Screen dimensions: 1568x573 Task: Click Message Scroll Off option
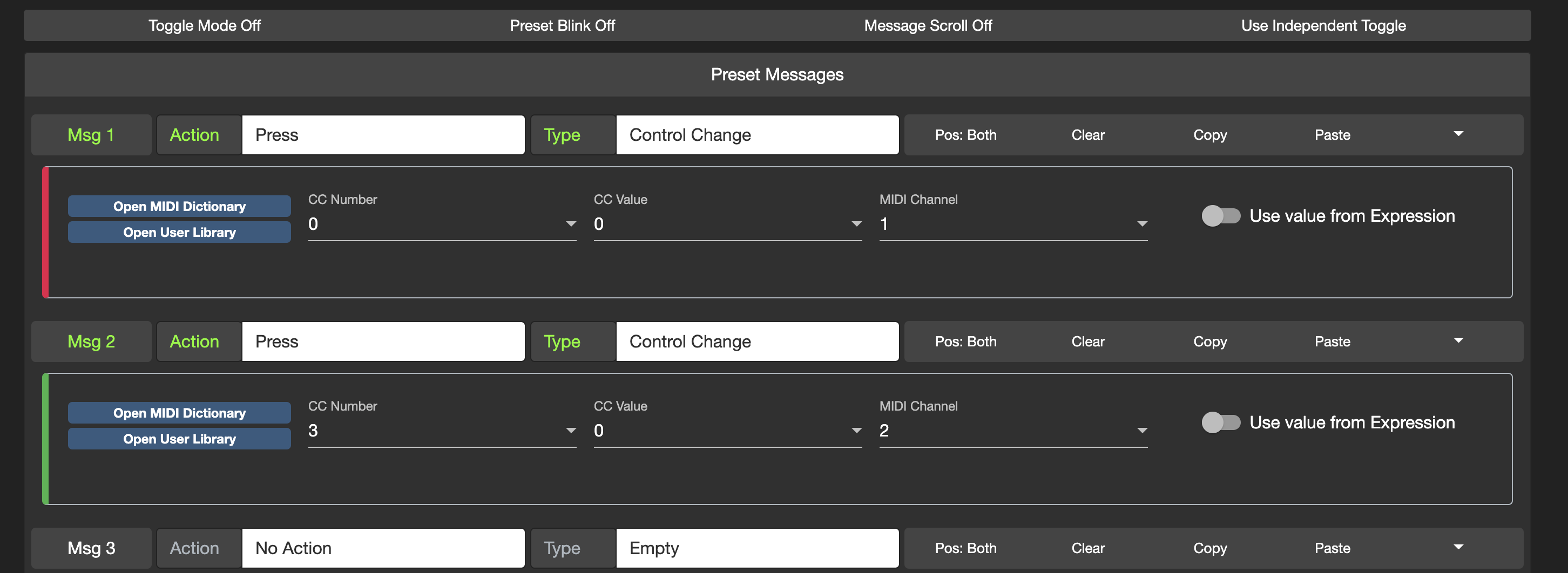click(x=928, y=25)
